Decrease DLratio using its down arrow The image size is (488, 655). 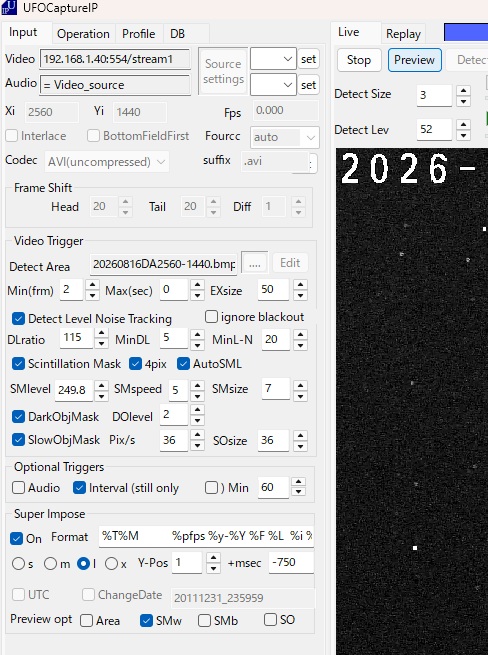pyautogui.click(x=101, y=343)
